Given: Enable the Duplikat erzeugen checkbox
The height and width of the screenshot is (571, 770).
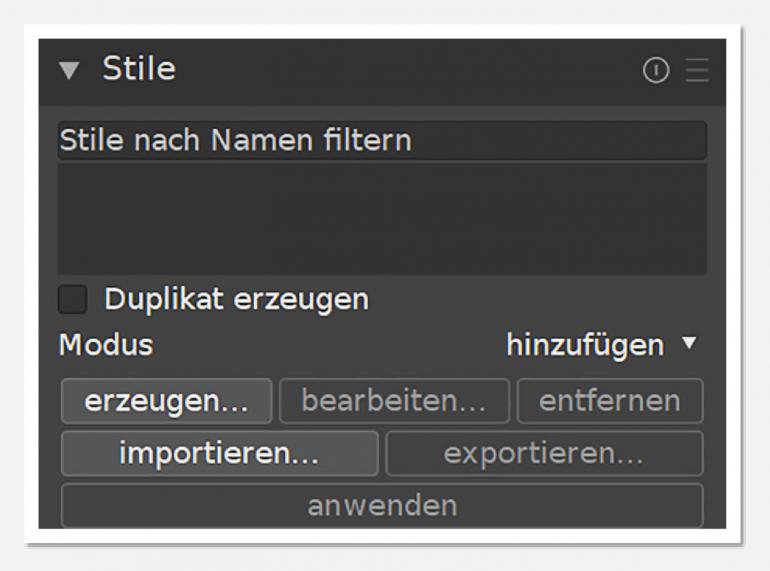Looking at the screenshot, I should point(72,299).
